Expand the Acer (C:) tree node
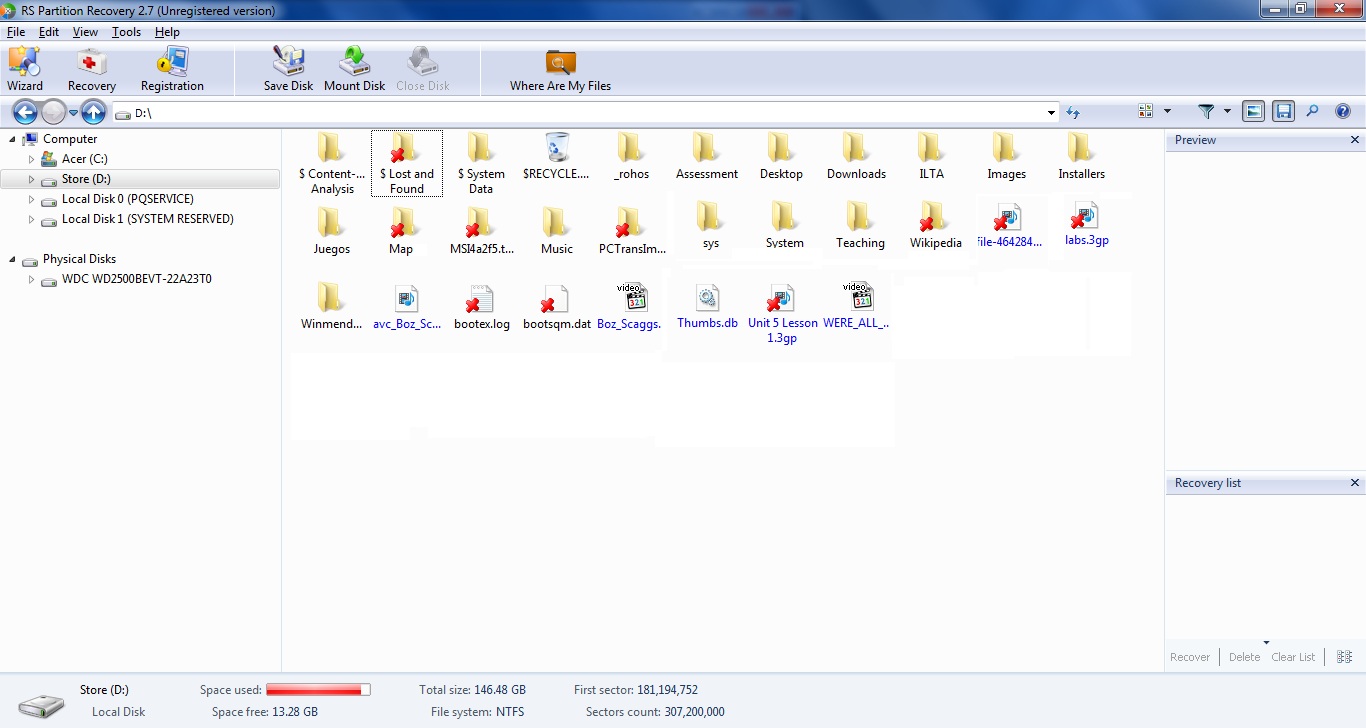The height and width of the screenshot is (728, 1366). click(x=31, y=159)
